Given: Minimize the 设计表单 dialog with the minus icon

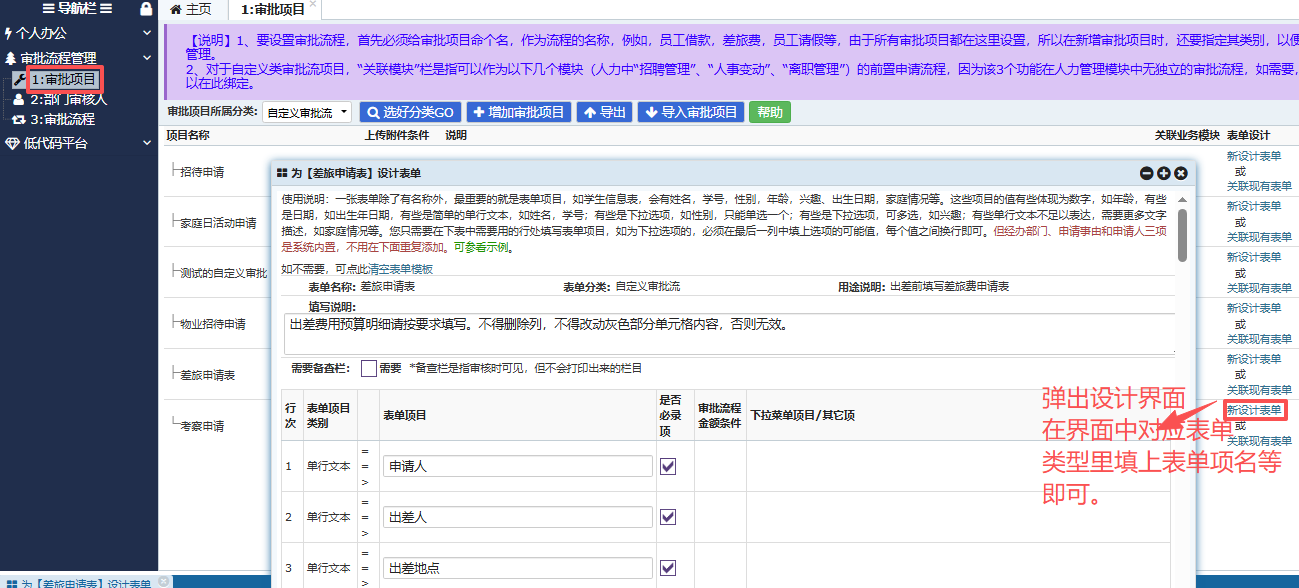Looking at the screenshot, I should click(x=1147, y=173).
